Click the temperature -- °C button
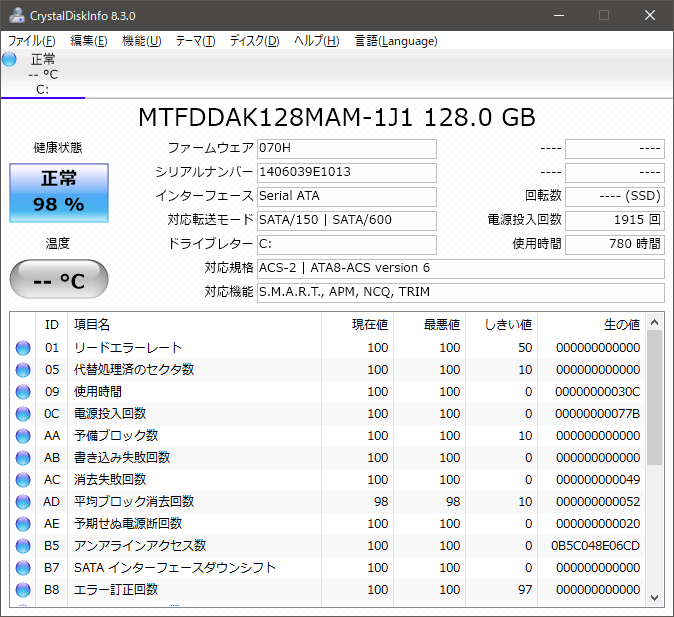 59,279
